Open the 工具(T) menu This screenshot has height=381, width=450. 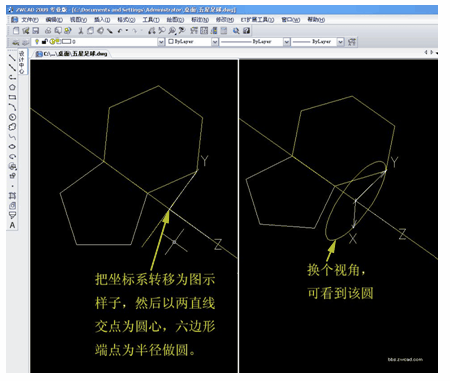point(151,20)
